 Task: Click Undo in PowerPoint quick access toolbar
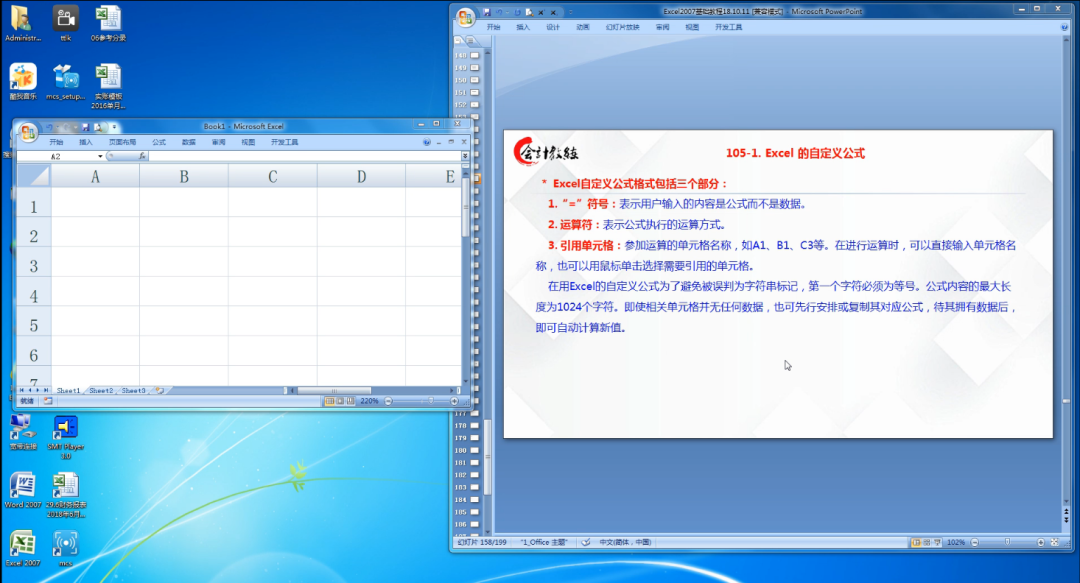click(499, 12)
